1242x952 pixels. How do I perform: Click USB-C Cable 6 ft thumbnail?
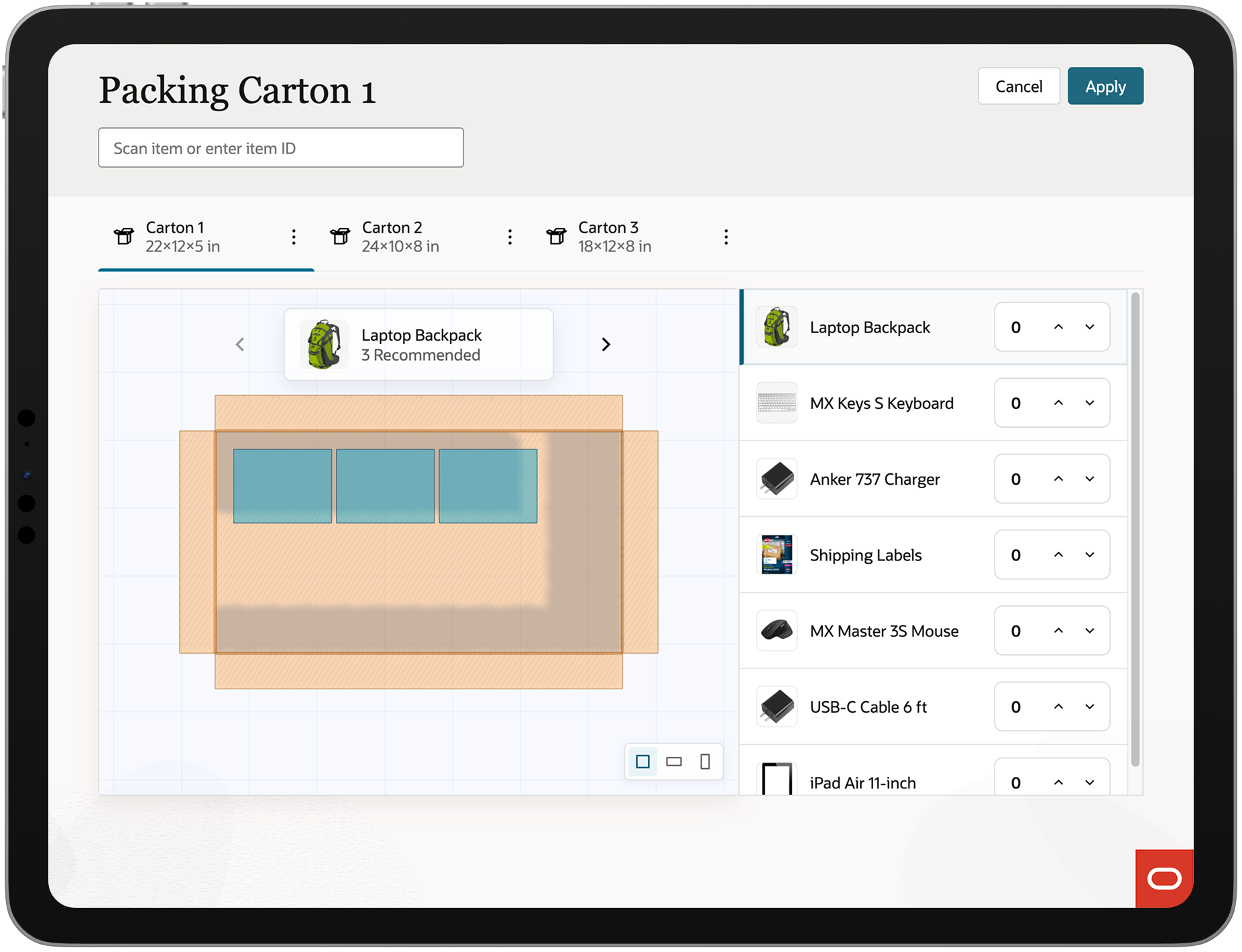777,707
